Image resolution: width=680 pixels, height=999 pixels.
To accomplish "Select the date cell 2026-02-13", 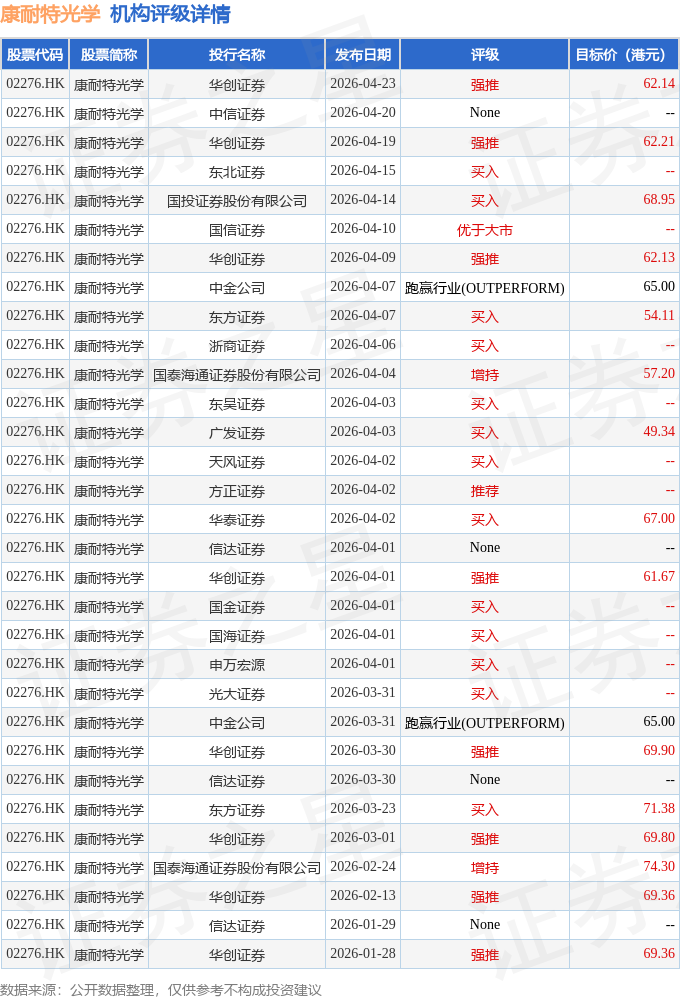I will point(363,895).
